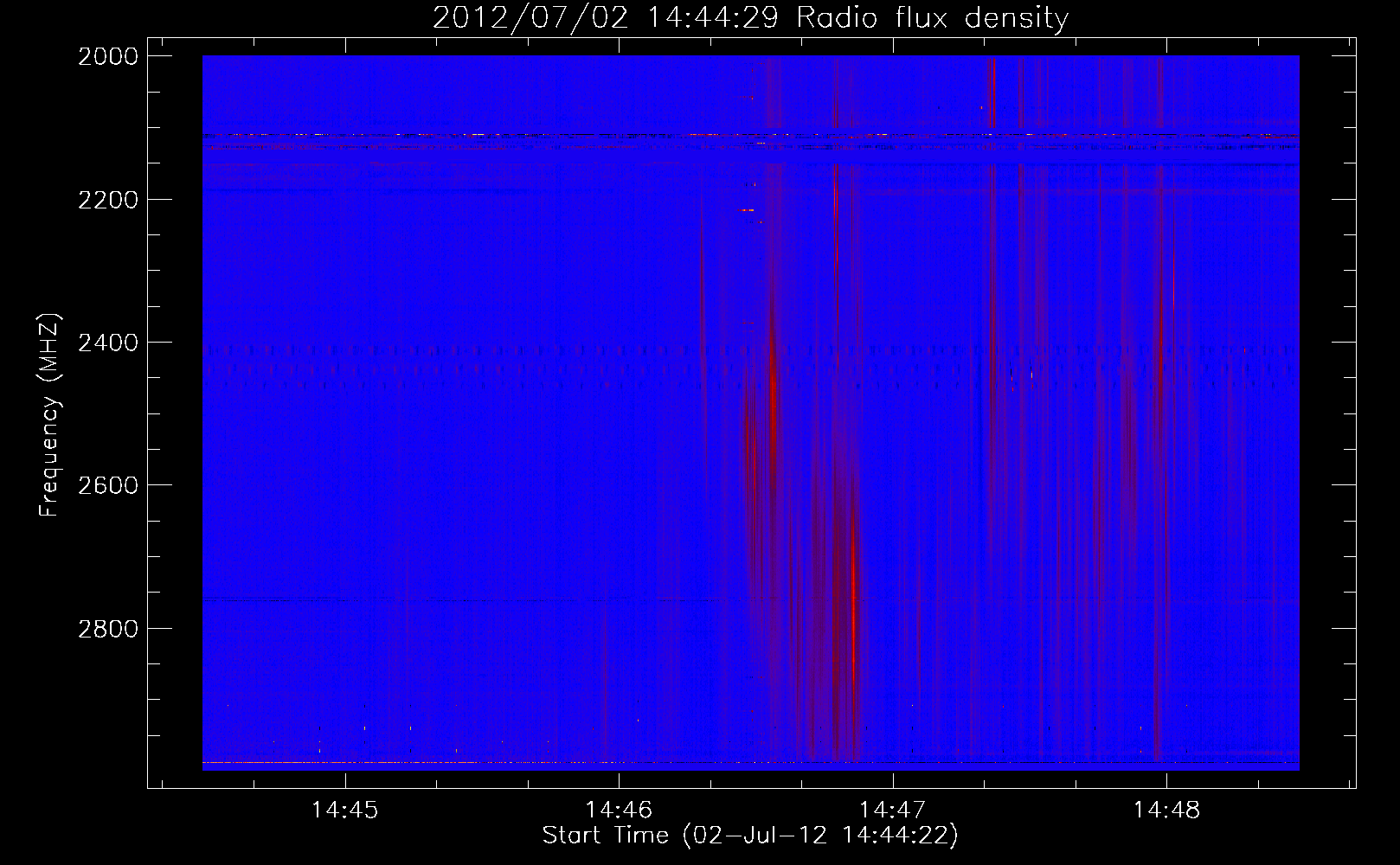Screen dimensions: 1400x865
Task: Click the plot title "2012/07/02 14:44:29 Radio flux density"
Action: (750, 17)
